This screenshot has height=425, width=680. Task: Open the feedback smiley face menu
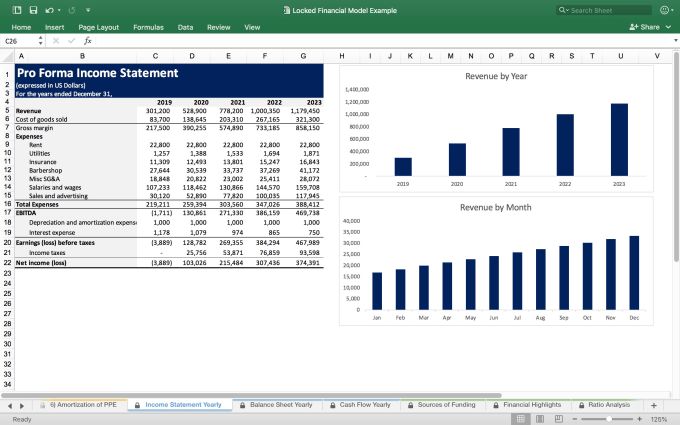pyautogui.click(x=665, y=10)
